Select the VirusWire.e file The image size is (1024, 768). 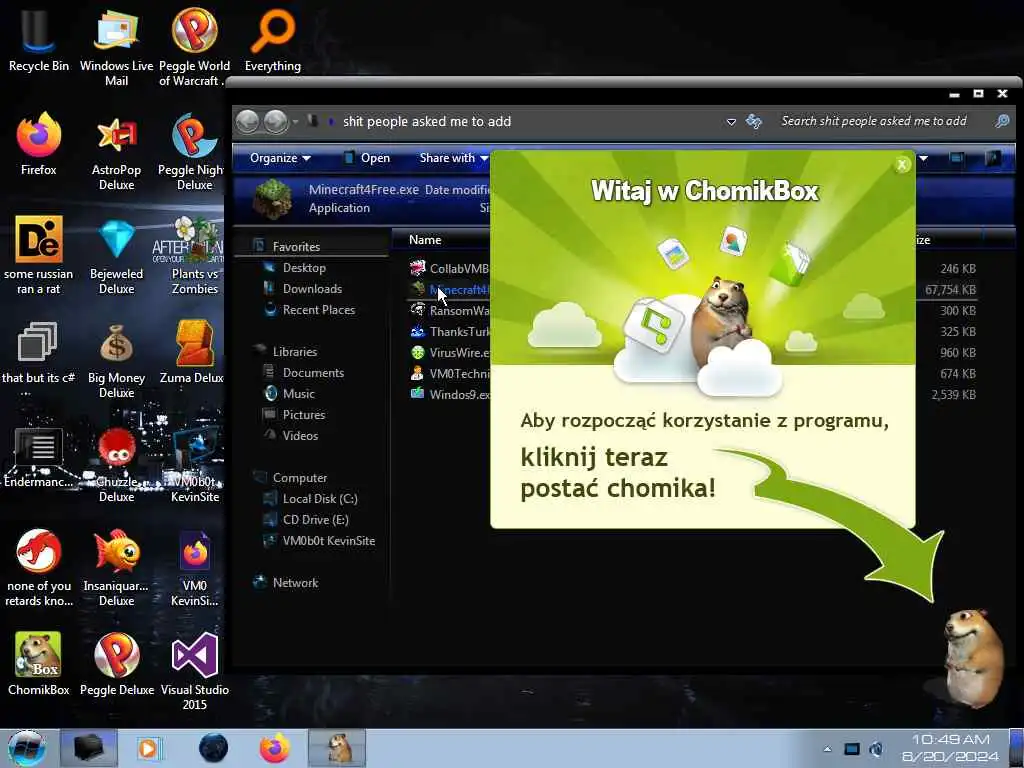[449, 353]
